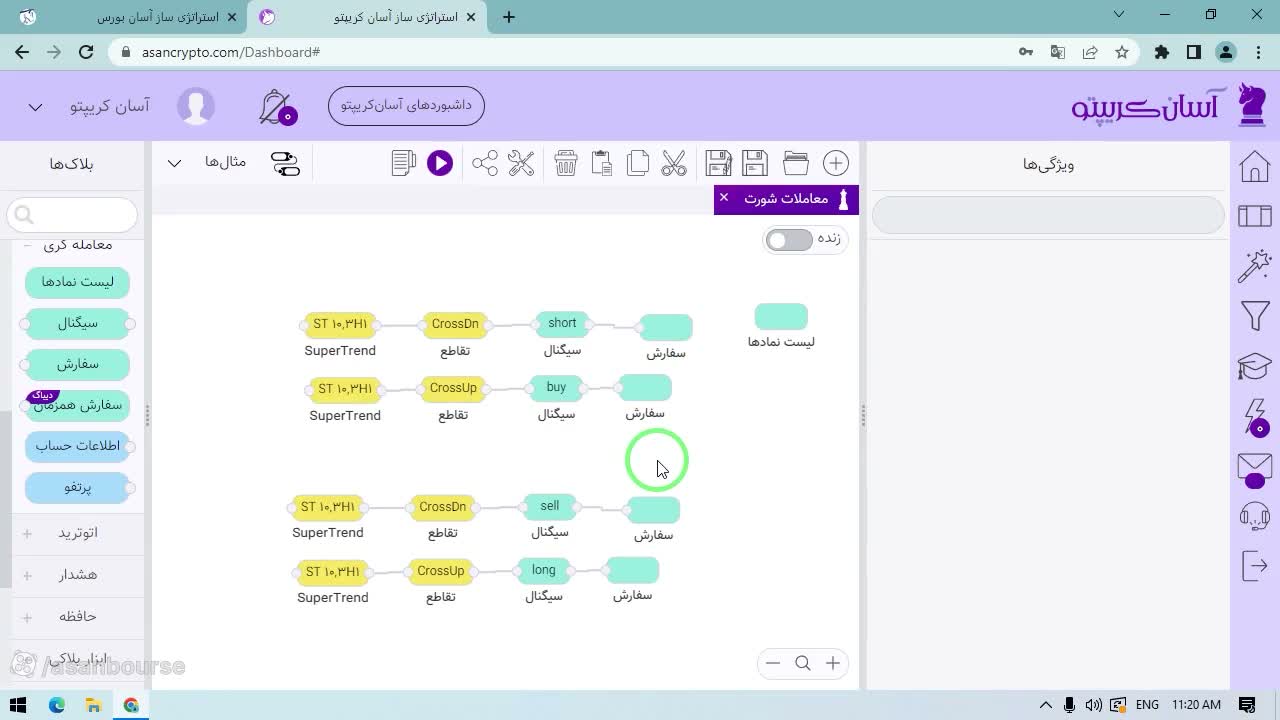Open آسان کریپتو account dropdown arrow
Image resolution: width=1280 pixels, height=720 pixels.
35,107
